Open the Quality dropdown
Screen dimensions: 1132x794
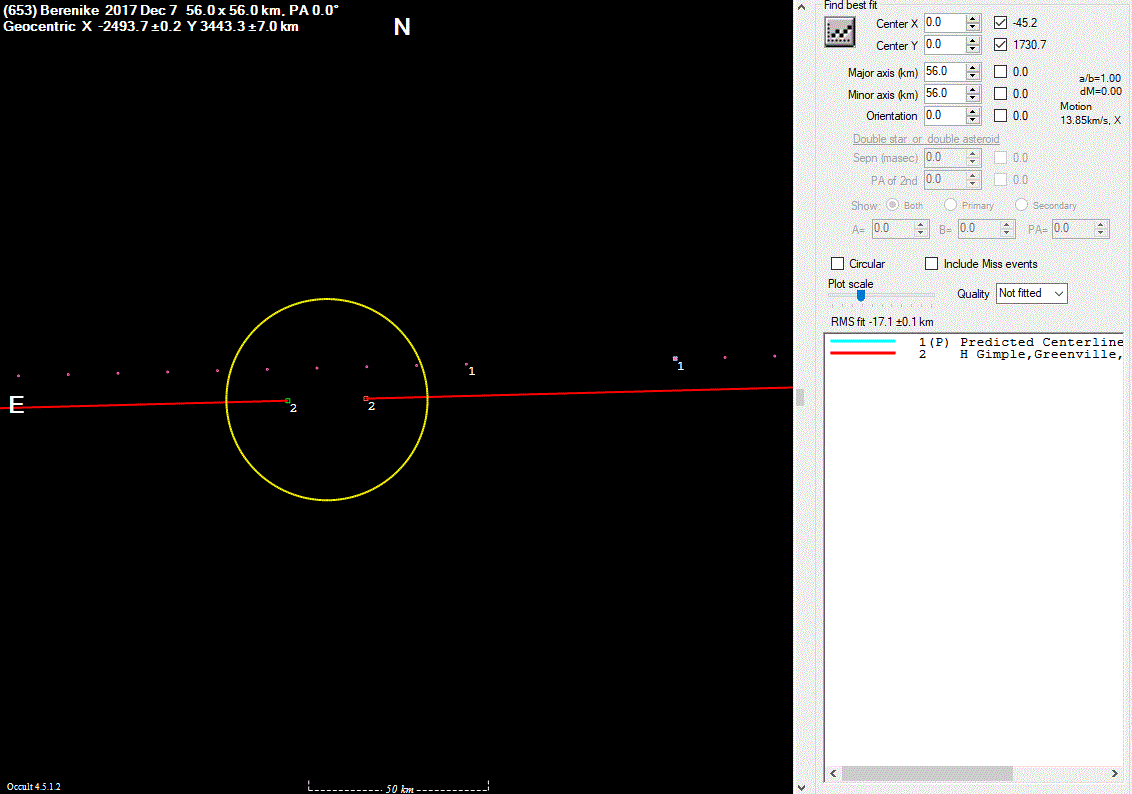point(1031,293)
